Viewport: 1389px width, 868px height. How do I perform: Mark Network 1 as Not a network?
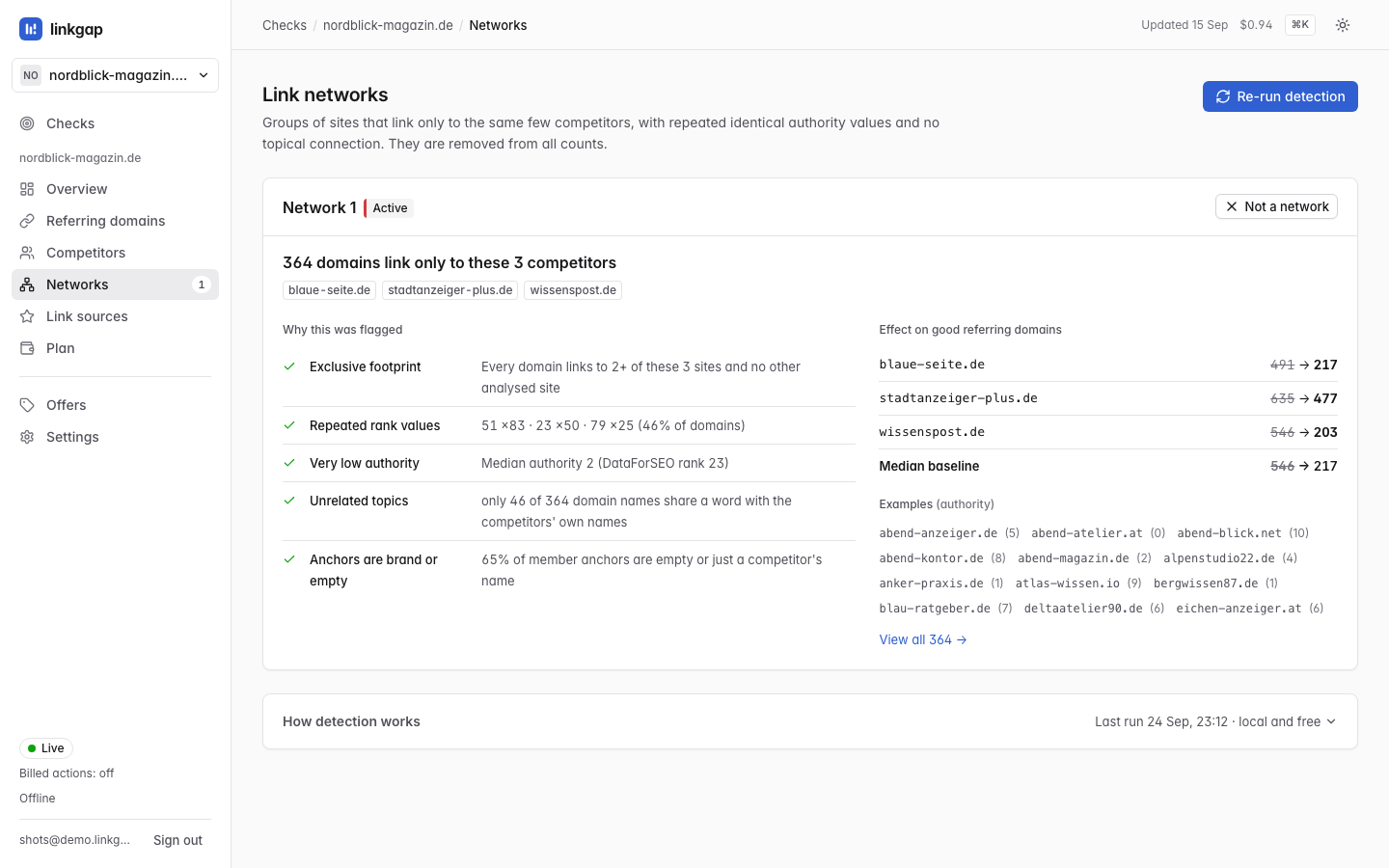[1276, 206]
